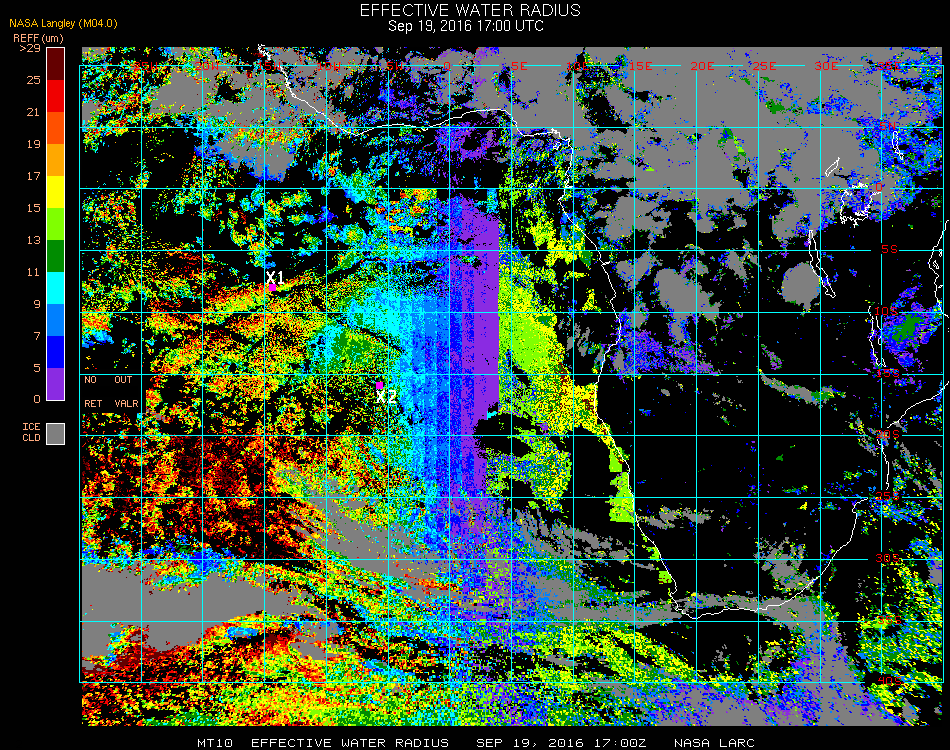Click the 'REFF (um)' legend heading
The width and height of the screenshot is (950, 750).
[38, 38]
